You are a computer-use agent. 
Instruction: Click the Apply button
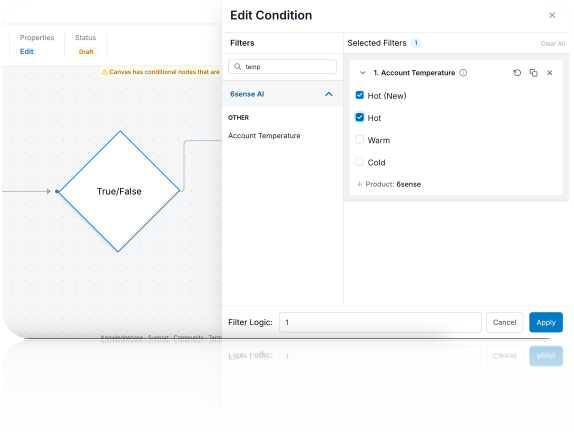pyautogui.click(x=546, y=322)
